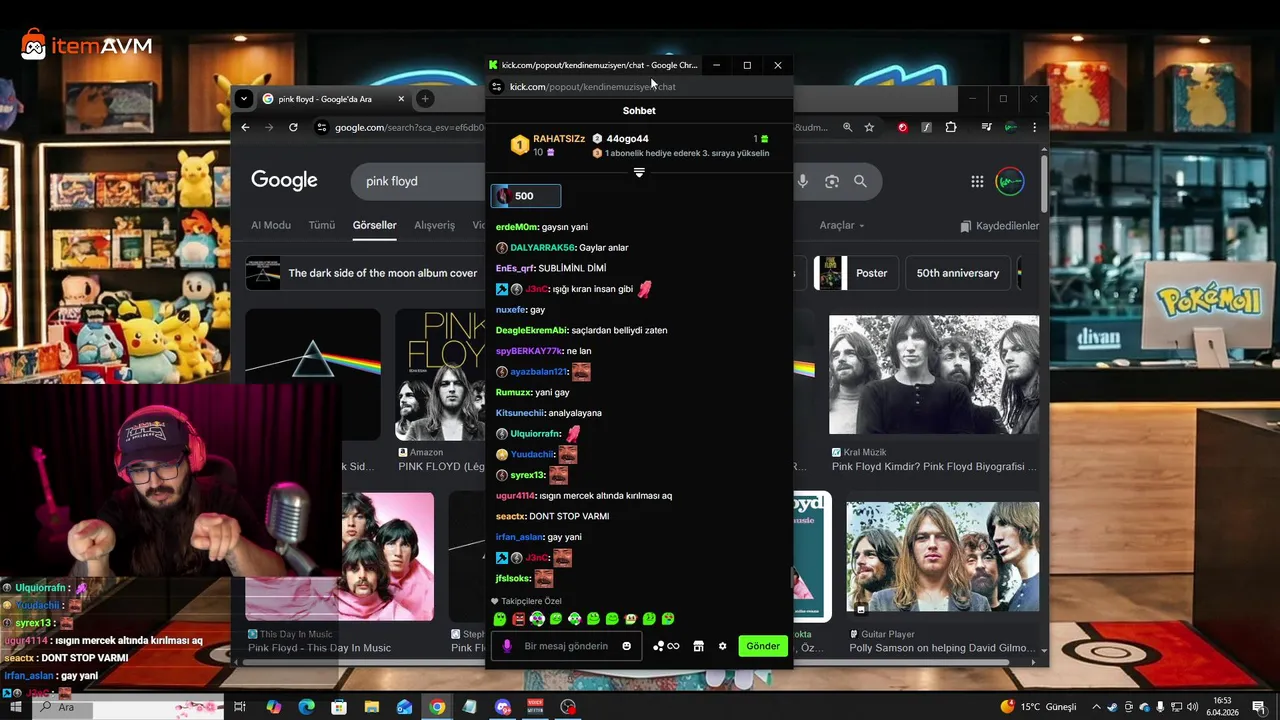
Task: Open the emoji picker in message box
Action: tap(627, 646)
